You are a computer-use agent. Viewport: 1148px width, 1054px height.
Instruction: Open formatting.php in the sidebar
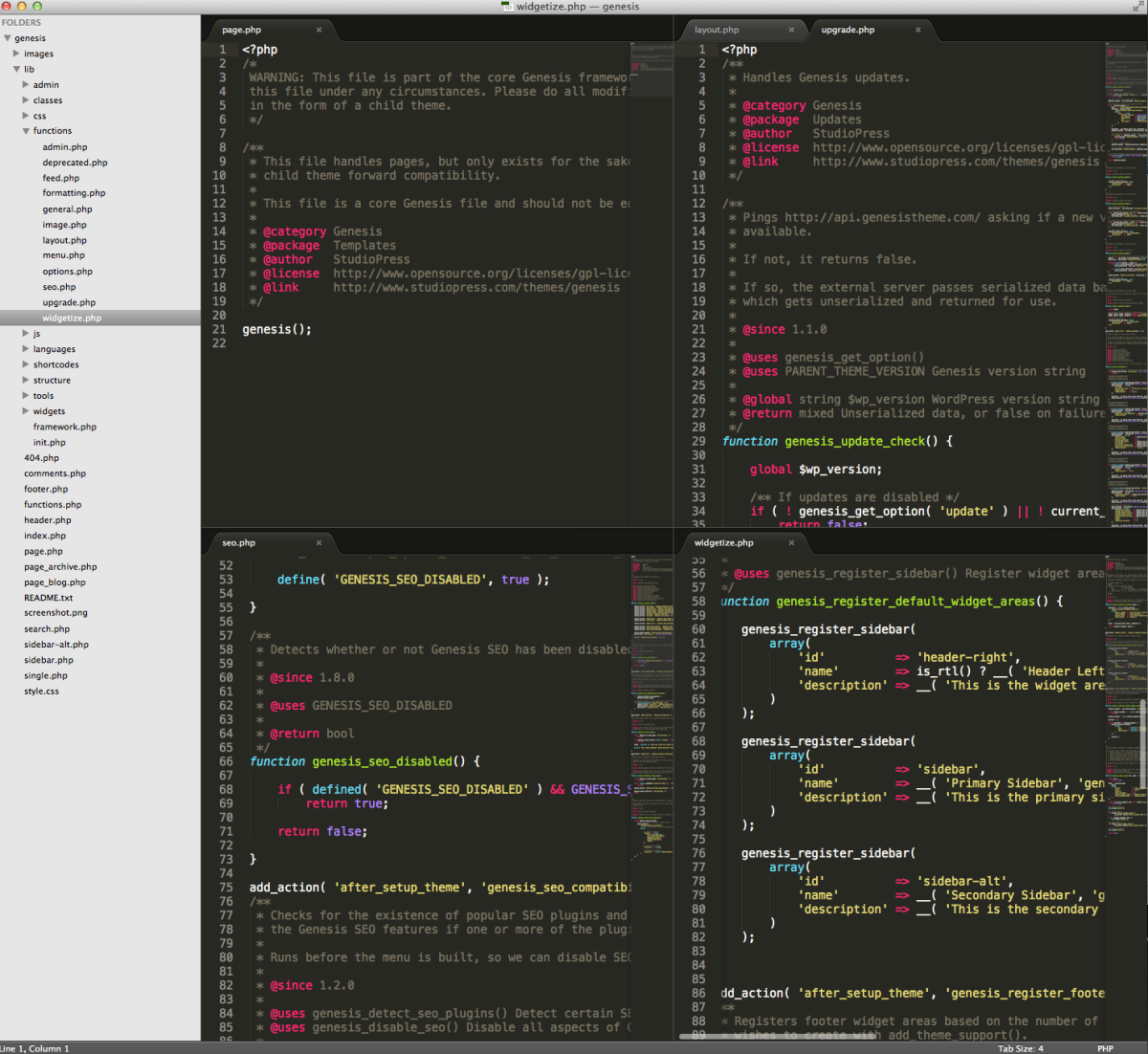pos(74,193)
